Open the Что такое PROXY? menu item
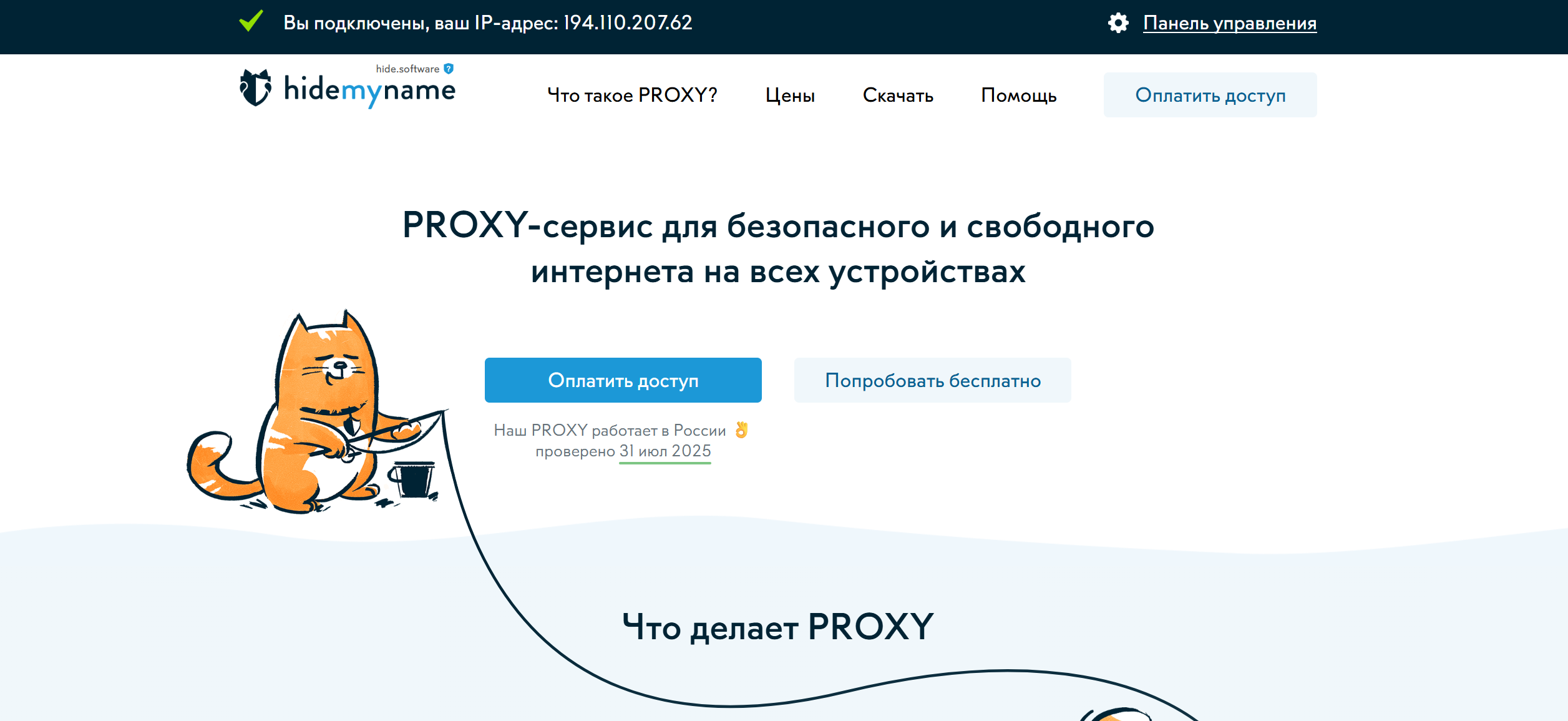This screenshot has width=1568, height=721. (632, 96)
